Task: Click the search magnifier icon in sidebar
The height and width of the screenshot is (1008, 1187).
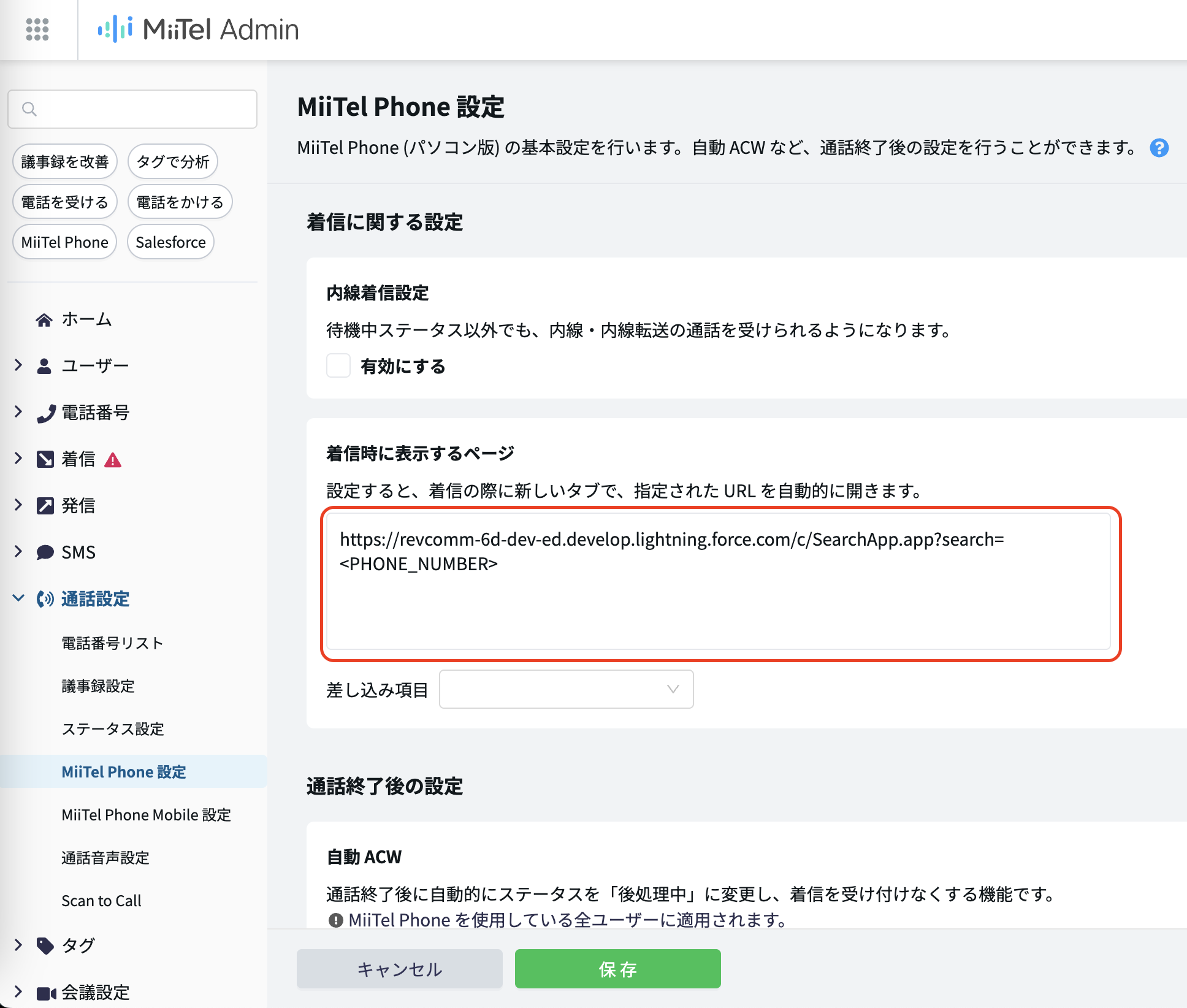Action: tap(29, 109)
